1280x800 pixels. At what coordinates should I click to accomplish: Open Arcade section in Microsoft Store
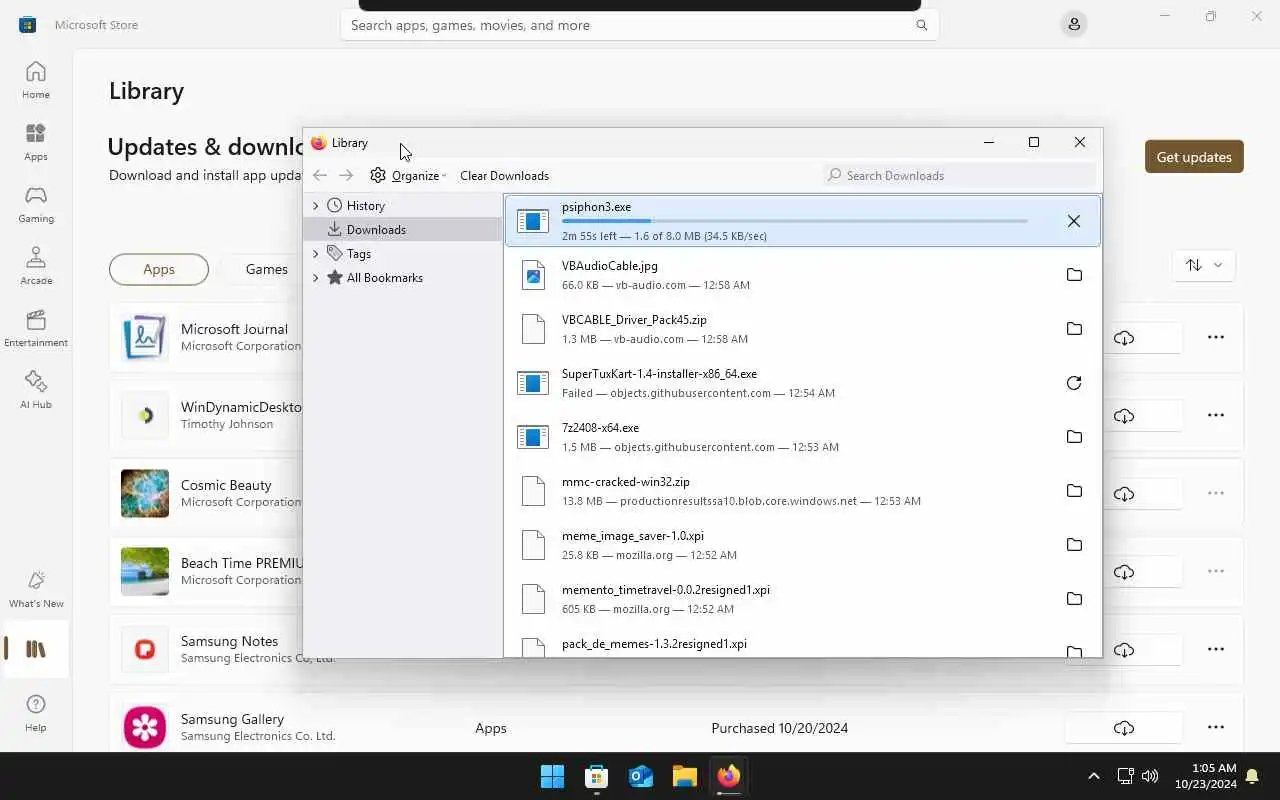36,266
